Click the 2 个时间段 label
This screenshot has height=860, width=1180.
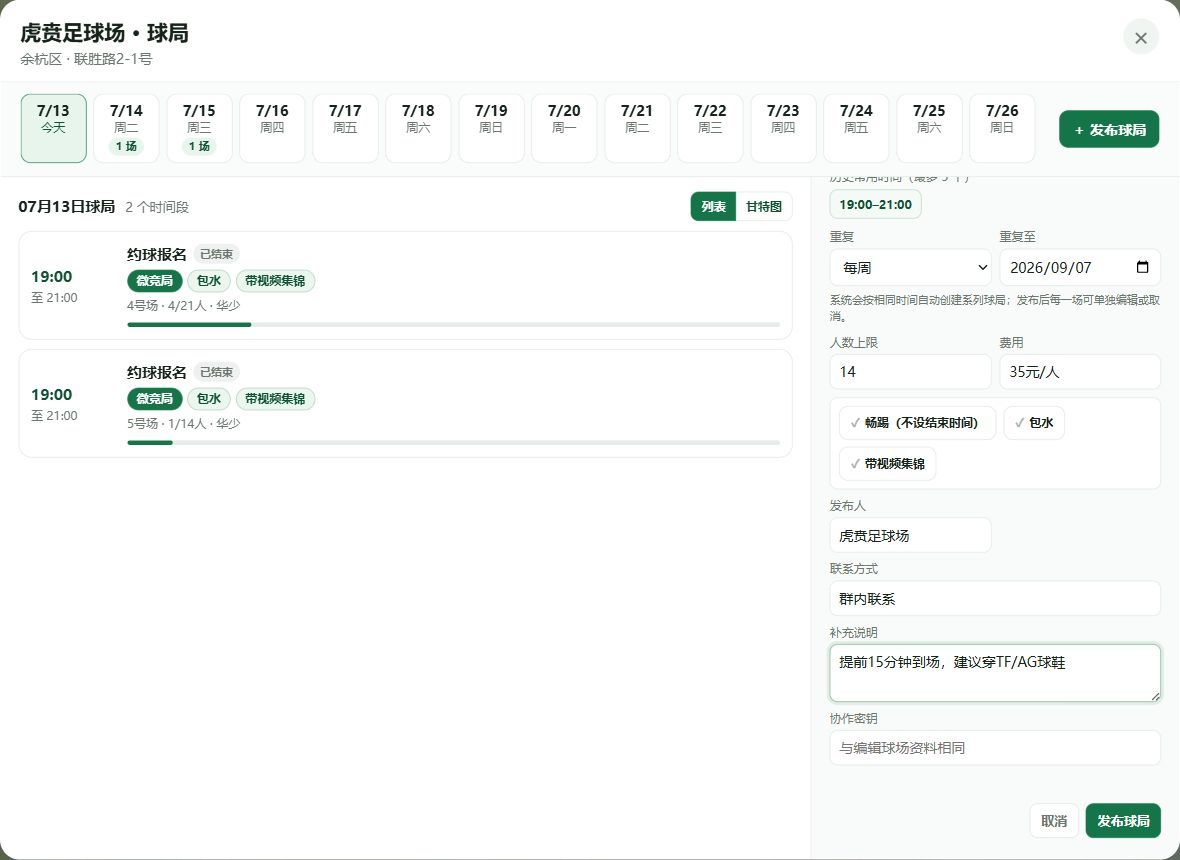point(157,207)
